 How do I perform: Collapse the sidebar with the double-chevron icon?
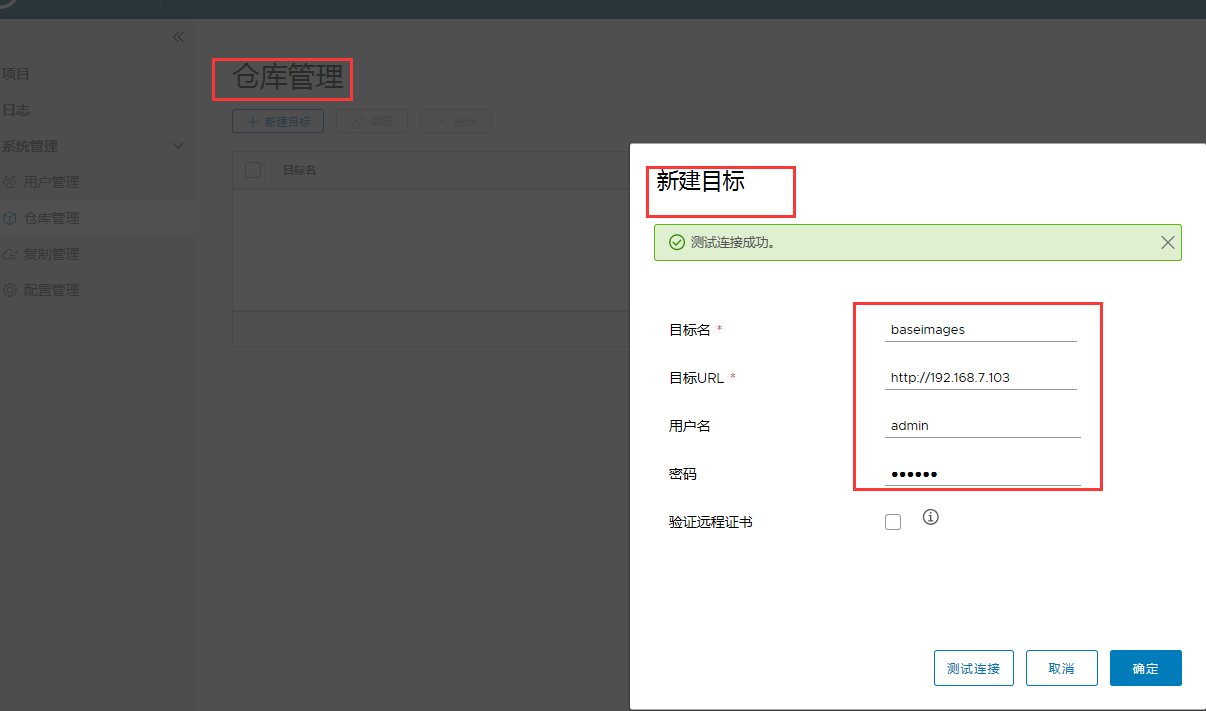coord(178,37)
